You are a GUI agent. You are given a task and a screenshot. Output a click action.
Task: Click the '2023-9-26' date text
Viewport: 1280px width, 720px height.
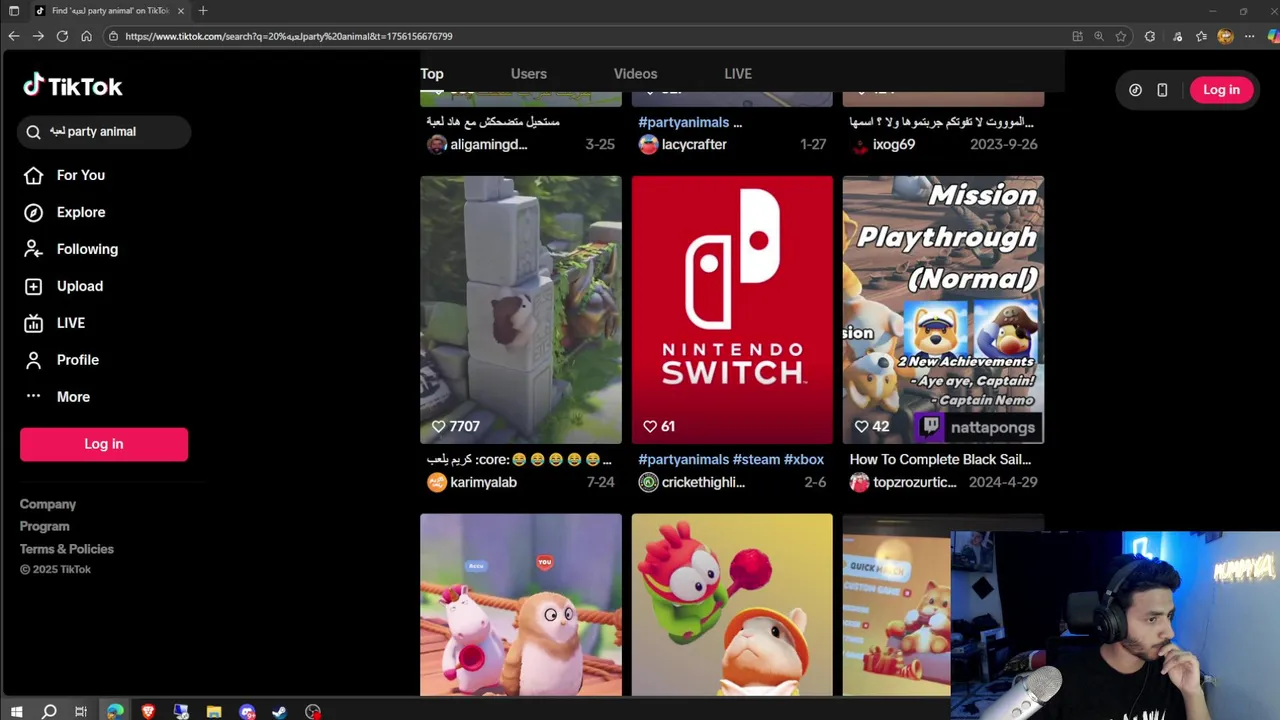coord(1003,144)
